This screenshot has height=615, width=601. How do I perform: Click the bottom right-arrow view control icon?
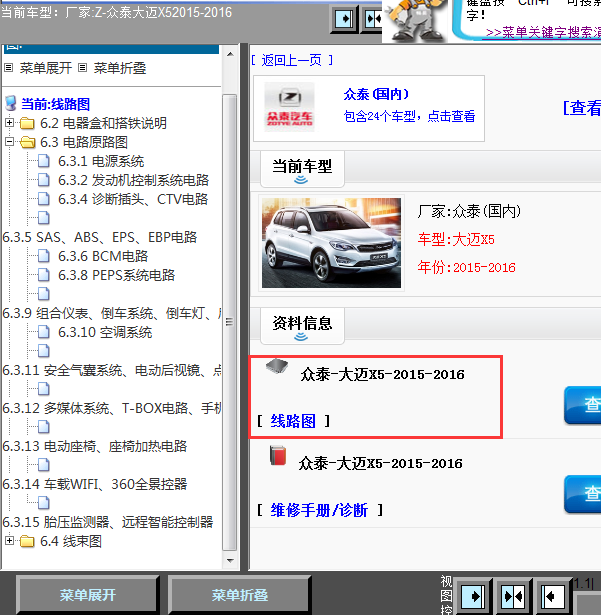coord(473,597)
